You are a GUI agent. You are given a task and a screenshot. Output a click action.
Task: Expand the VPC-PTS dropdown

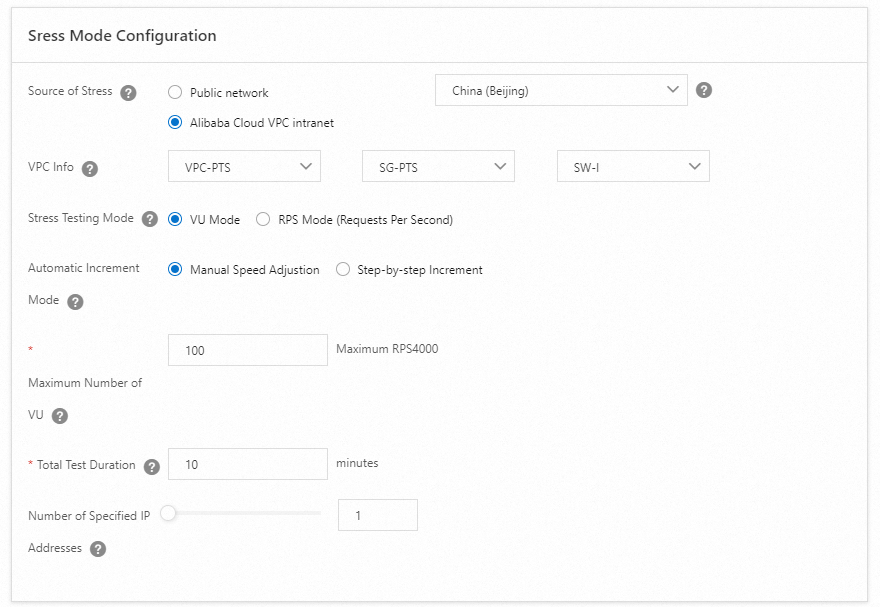point(244,167)
